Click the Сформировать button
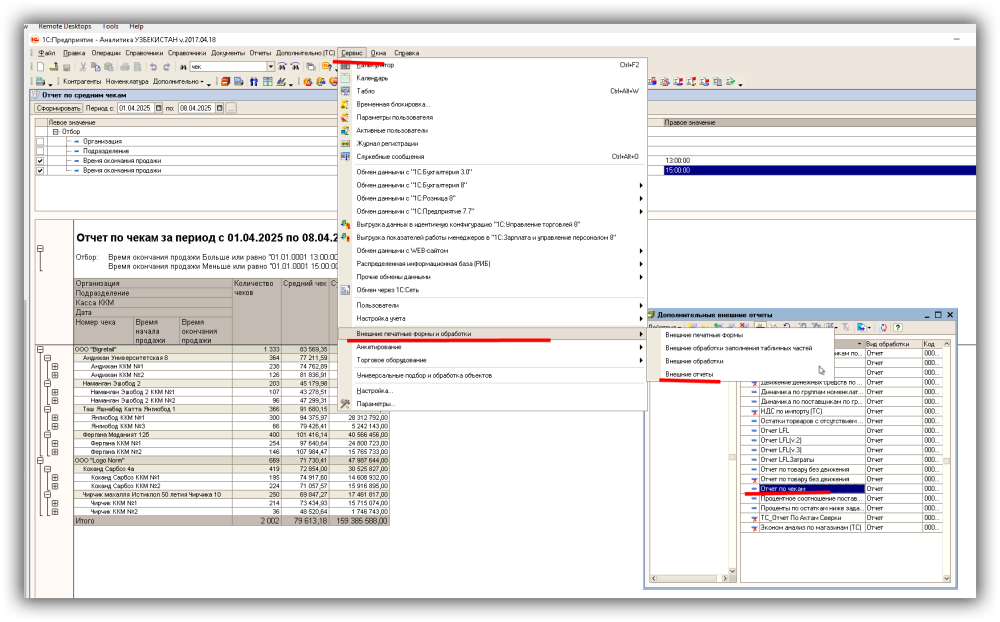This screenshot has width=1000, height=622. click(x=58, y=108)
